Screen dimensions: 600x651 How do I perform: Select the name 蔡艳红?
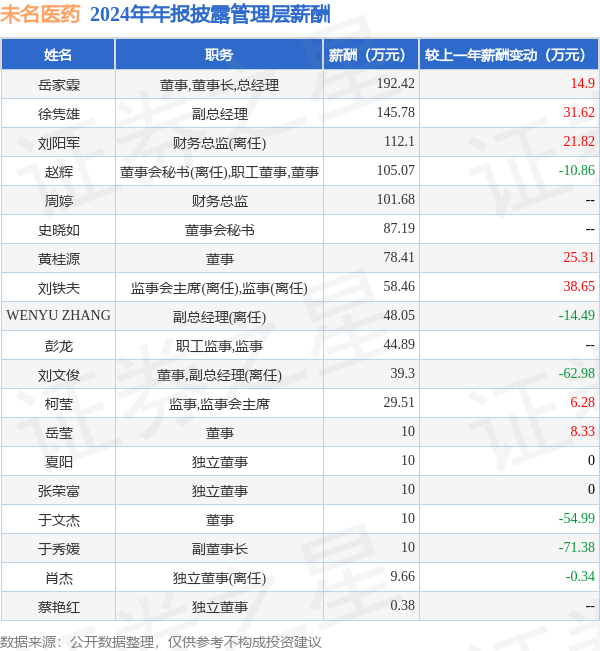(x=59, y=607)
